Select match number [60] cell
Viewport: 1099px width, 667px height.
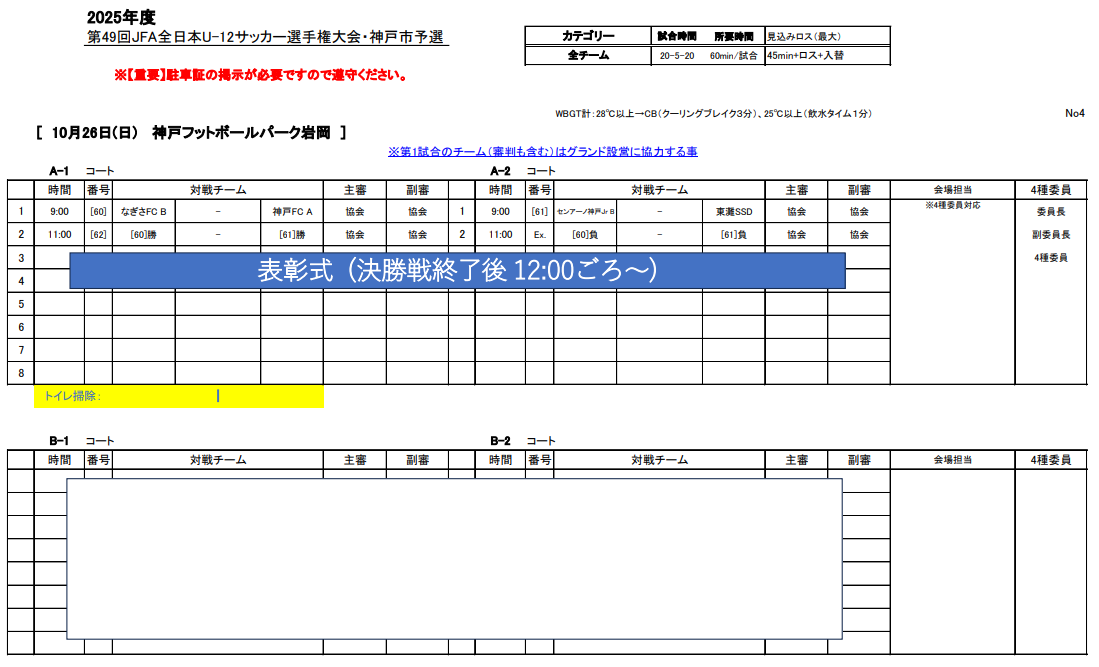[x=98, y=212]
